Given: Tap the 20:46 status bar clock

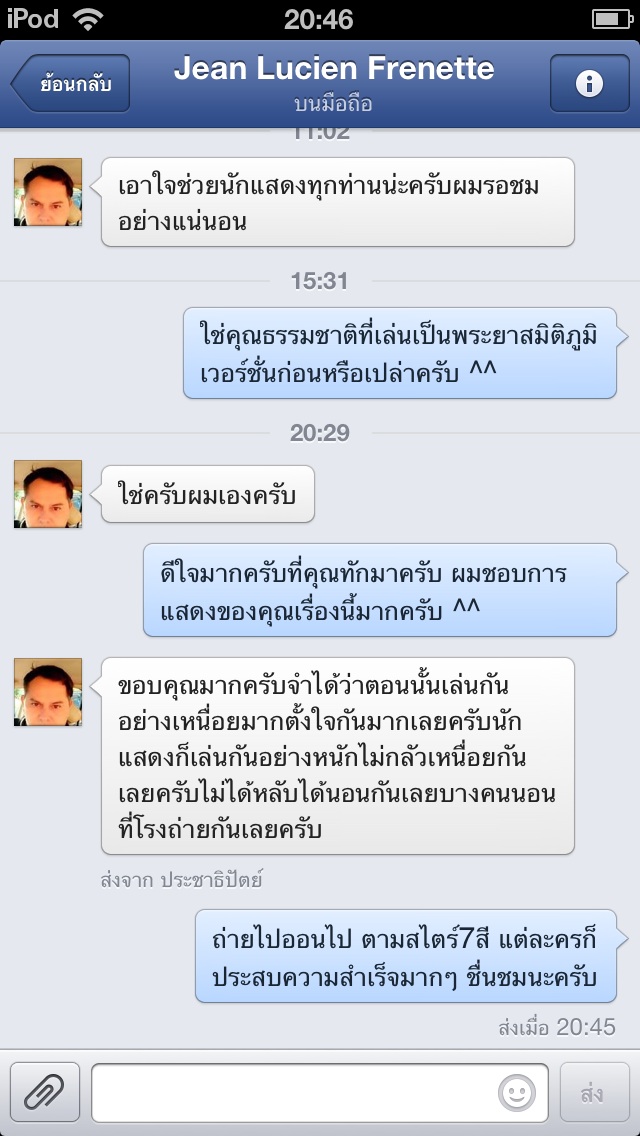Looking at the screenshot, I should tap(319, 19).
